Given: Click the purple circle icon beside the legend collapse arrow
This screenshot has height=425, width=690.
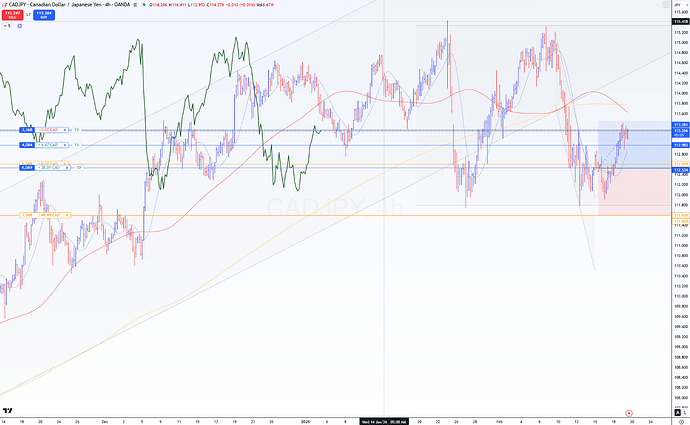Looking at the screenshot, I should pos(19,26).
